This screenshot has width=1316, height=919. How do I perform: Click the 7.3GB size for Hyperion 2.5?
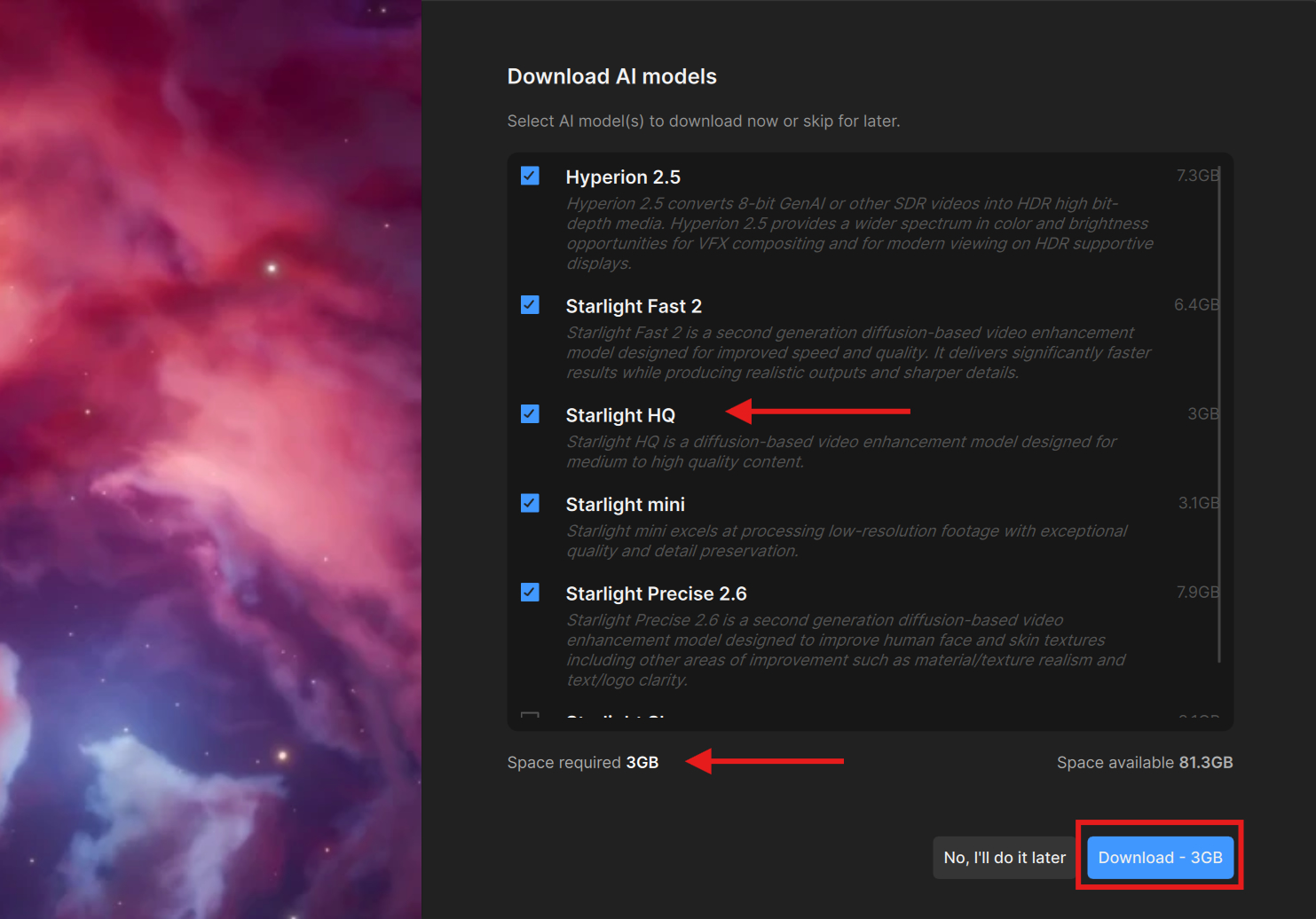click(x=1197, y=176)
